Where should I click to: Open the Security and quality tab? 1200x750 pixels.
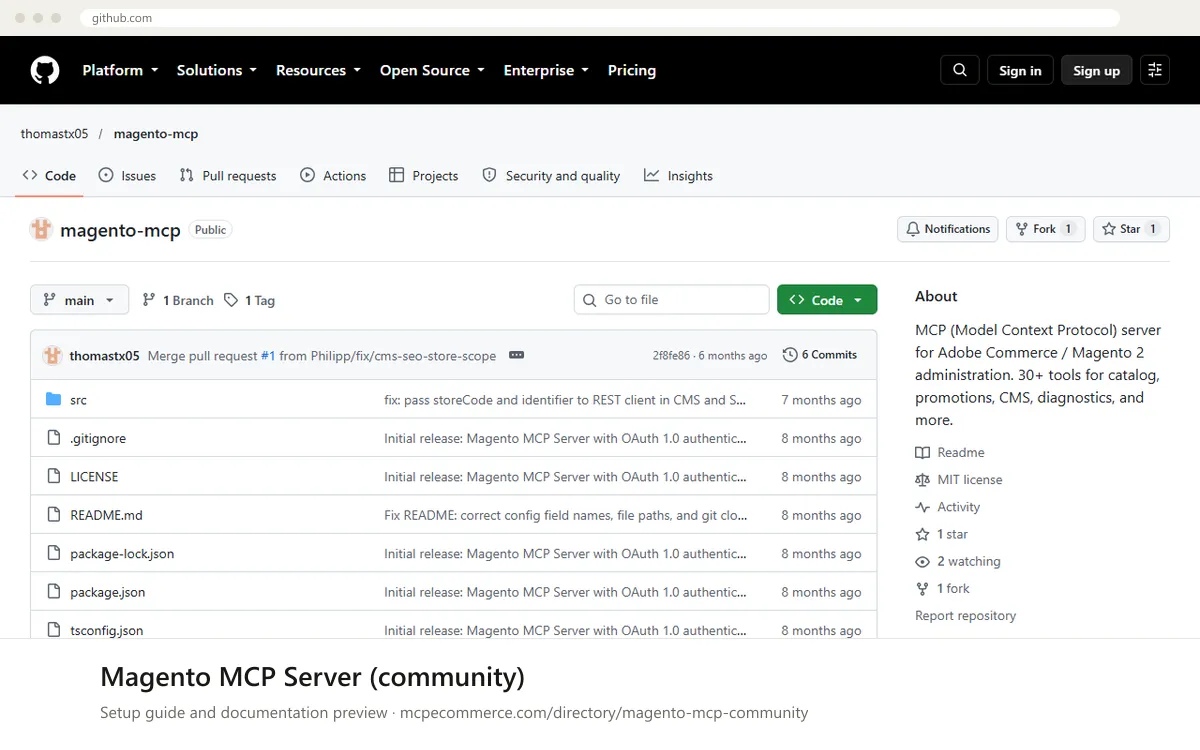point(551,176)
